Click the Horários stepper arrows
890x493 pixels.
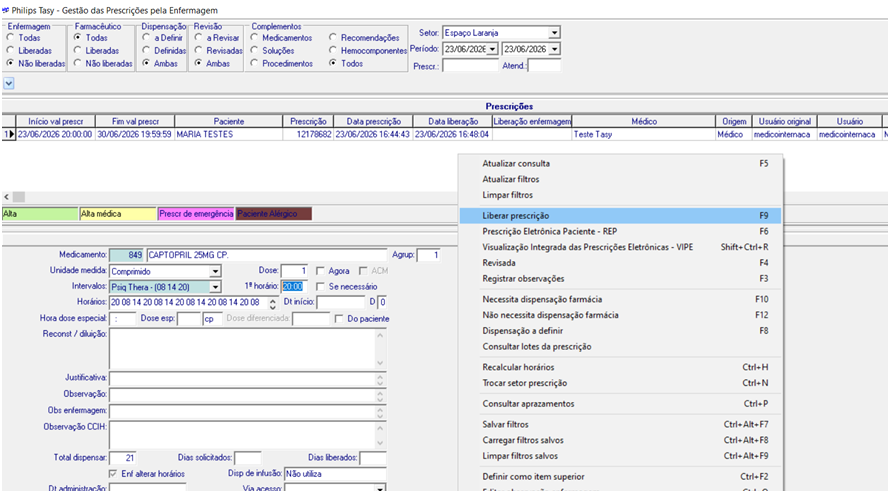(272, 303)
